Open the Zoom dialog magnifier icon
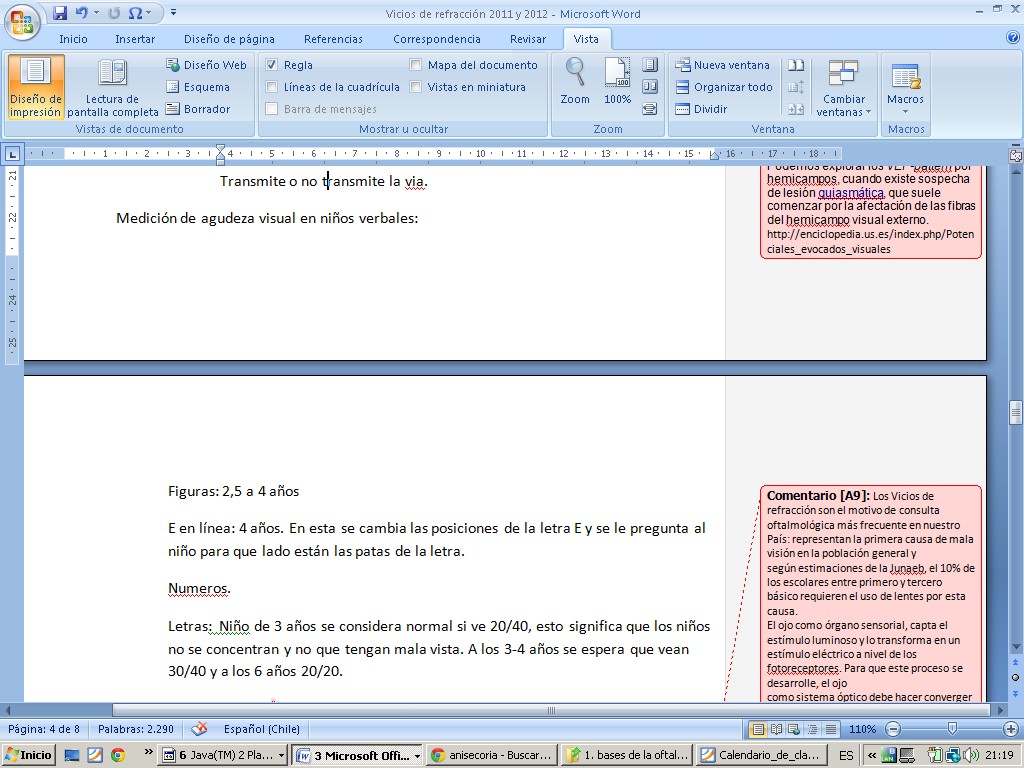Viewport: 1024px width, 768px height. [x=575, y=72]
